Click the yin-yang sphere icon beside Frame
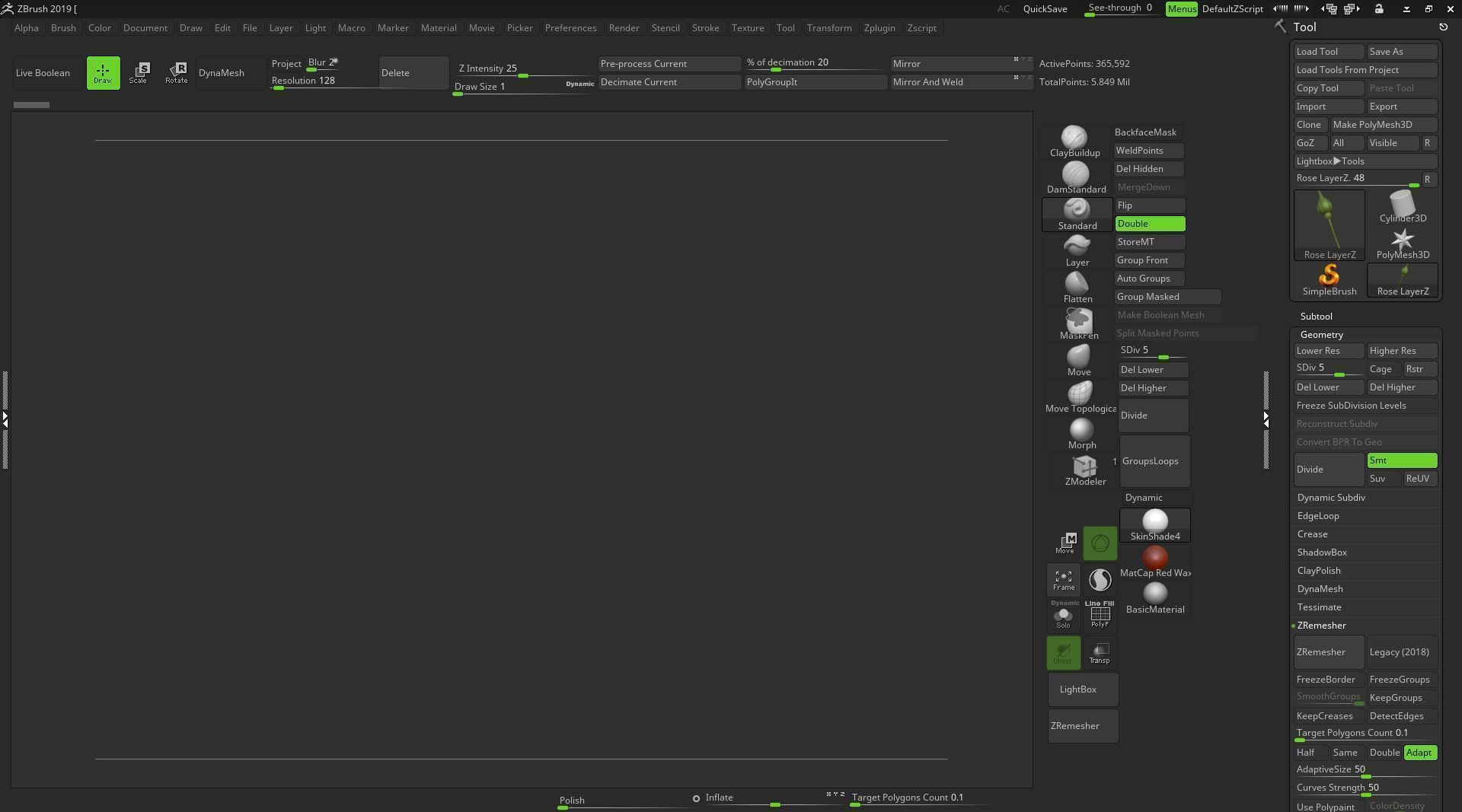The image size is (1462, 812). click(1100, 580)
